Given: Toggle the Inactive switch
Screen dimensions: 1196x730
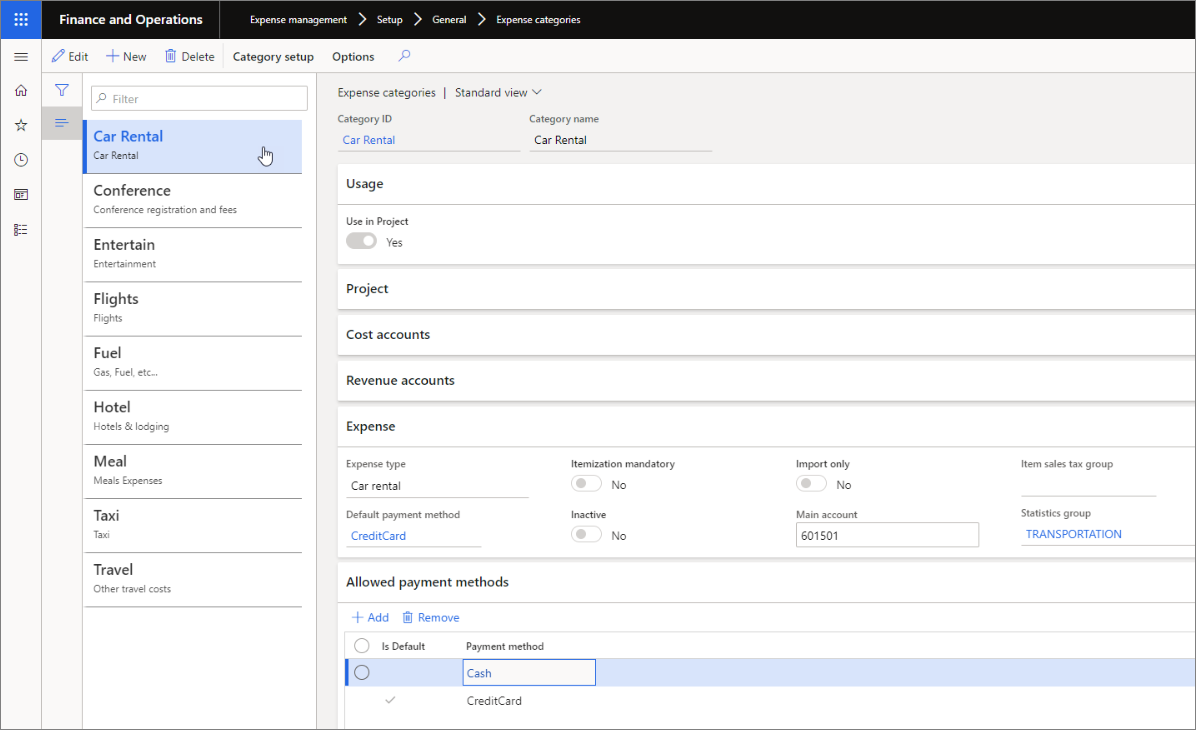Looking at the screenshot, I should click(587, 535).
